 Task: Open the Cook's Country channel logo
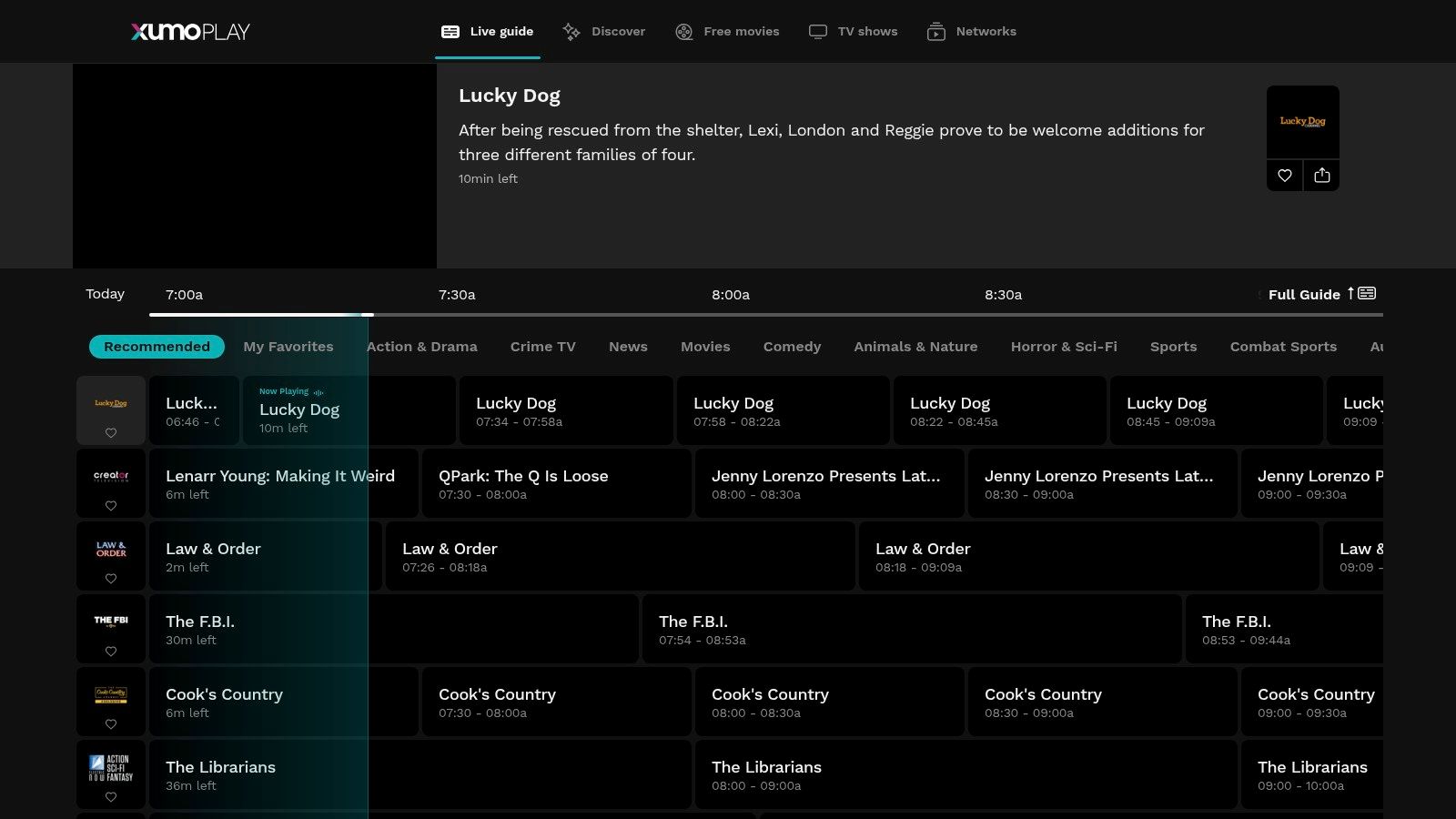click(x=111, y=694)
